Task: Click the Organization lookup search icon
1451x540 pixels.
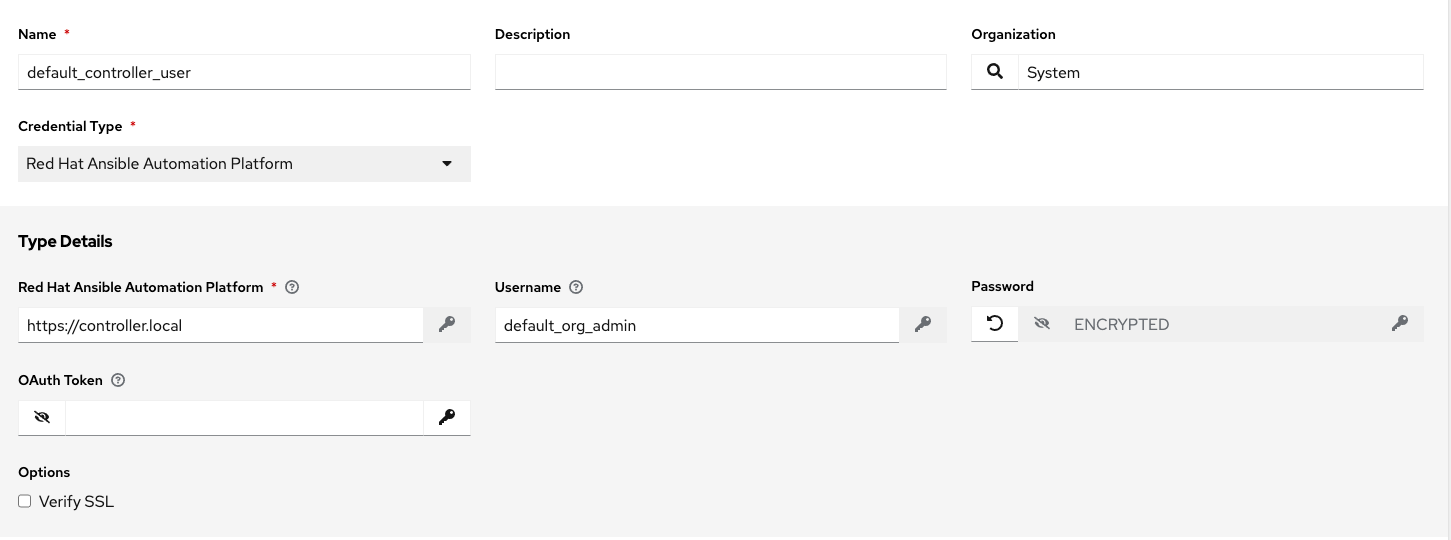Action: [x=994, y=72]
